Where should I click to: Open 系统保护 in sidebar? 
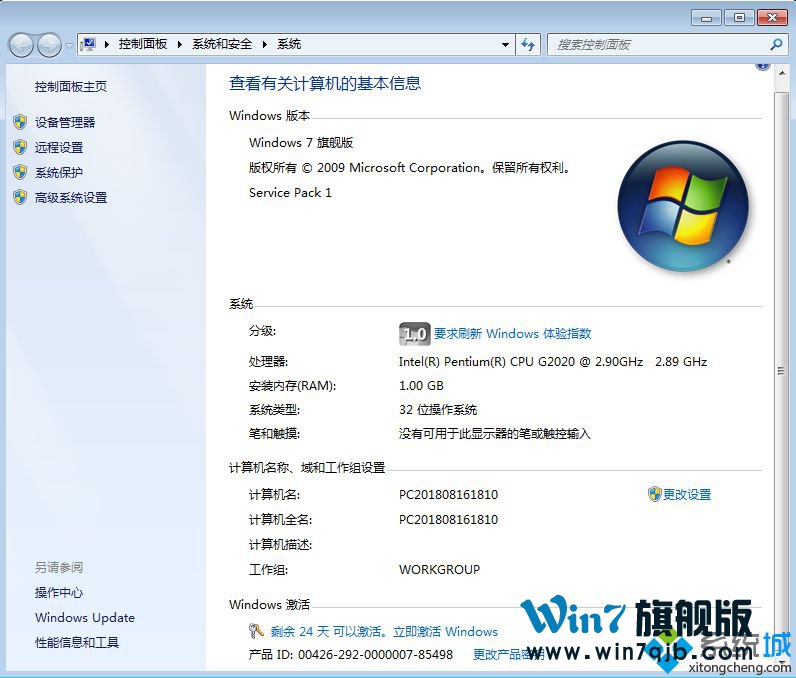coord(59,173)
